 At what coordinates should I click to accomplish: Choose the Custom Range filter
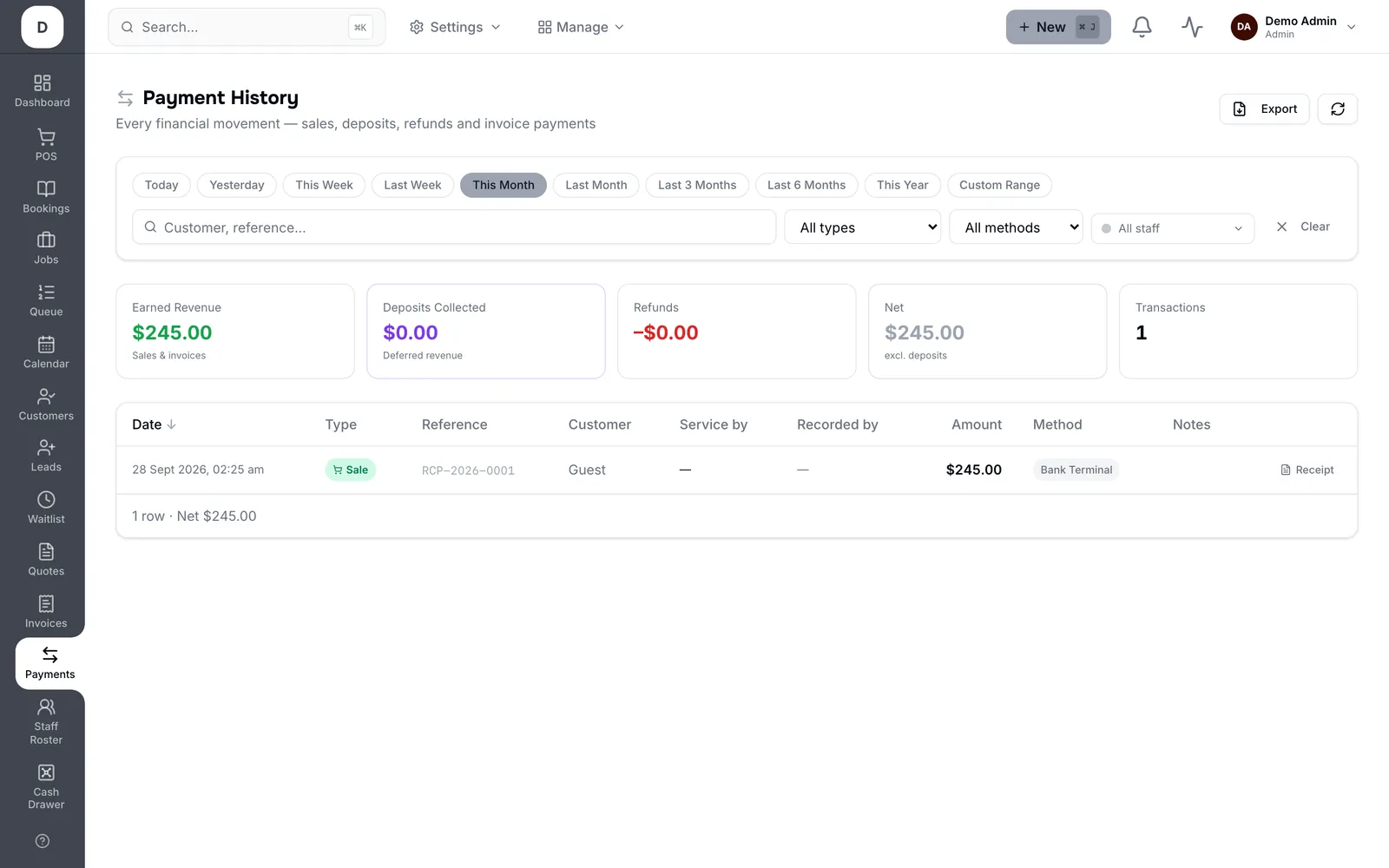(x=999, y=185)
